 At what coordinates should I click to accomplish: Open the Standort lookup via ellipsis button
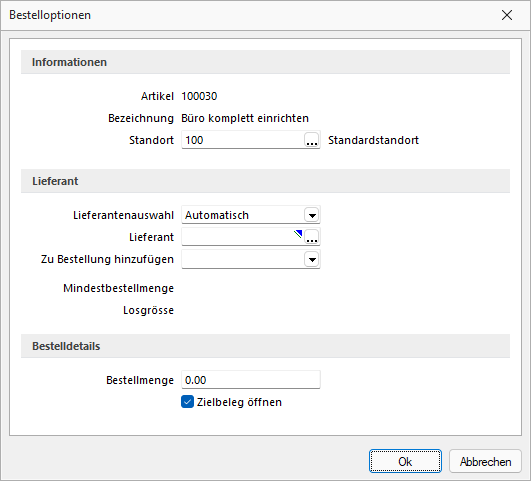312,140
